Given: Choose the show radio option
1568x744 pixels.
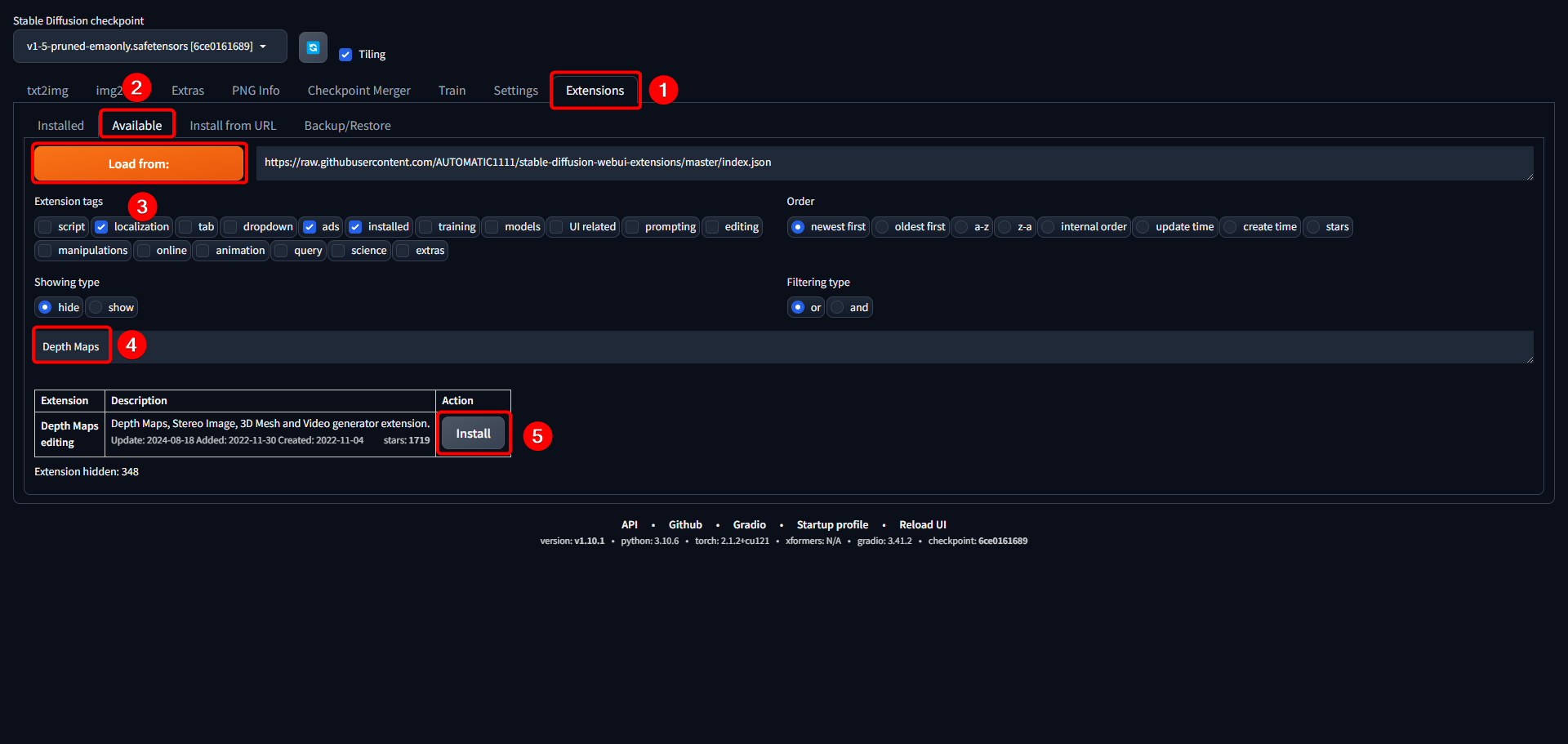Looking at the screenshot, I should [x=96, y=308].
